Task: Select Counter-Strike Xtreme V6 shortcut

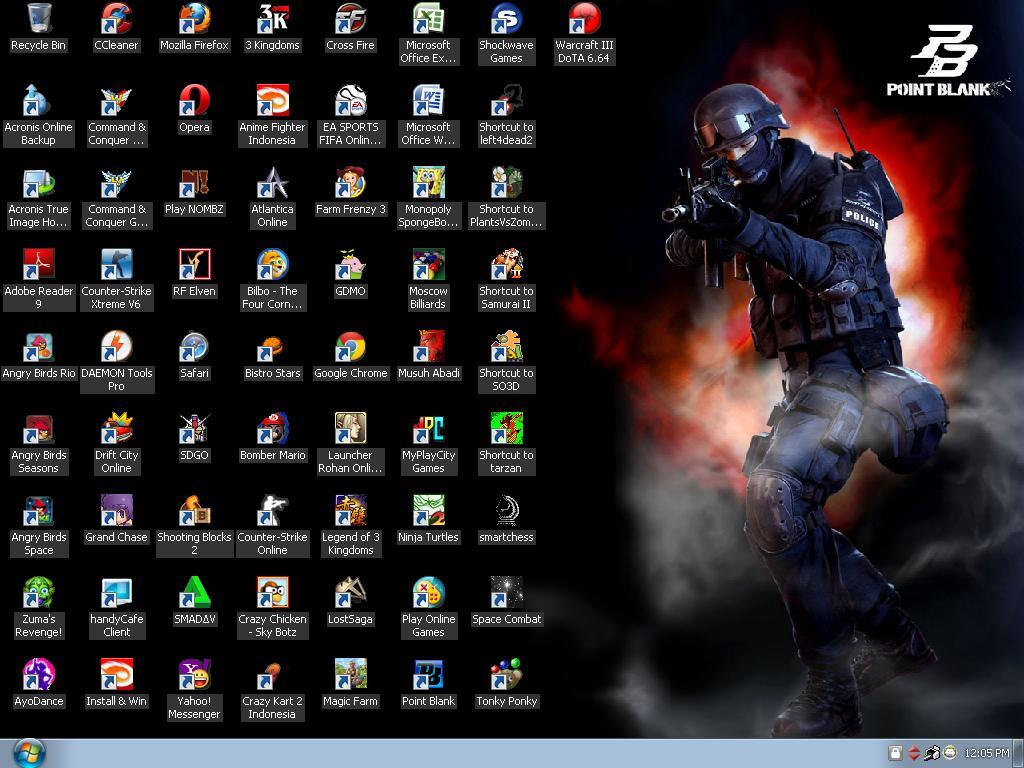Action: (x=116, y=264)
